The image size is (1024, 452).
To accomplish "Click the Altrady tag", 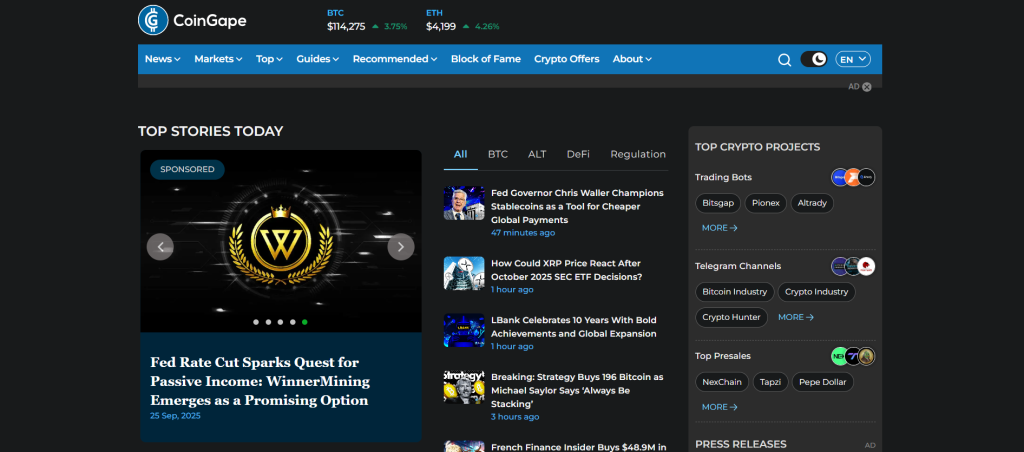I will (812, 203).
